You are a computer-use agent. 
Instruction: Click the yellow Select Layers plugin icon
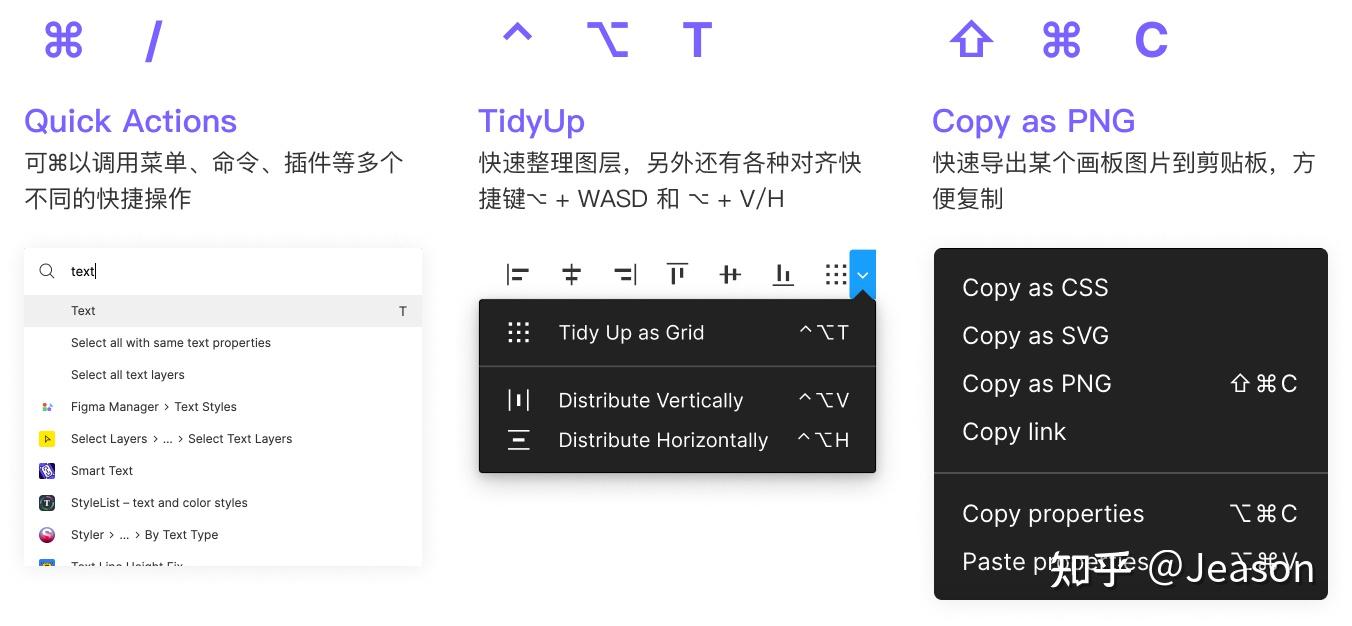pos(47,439)
